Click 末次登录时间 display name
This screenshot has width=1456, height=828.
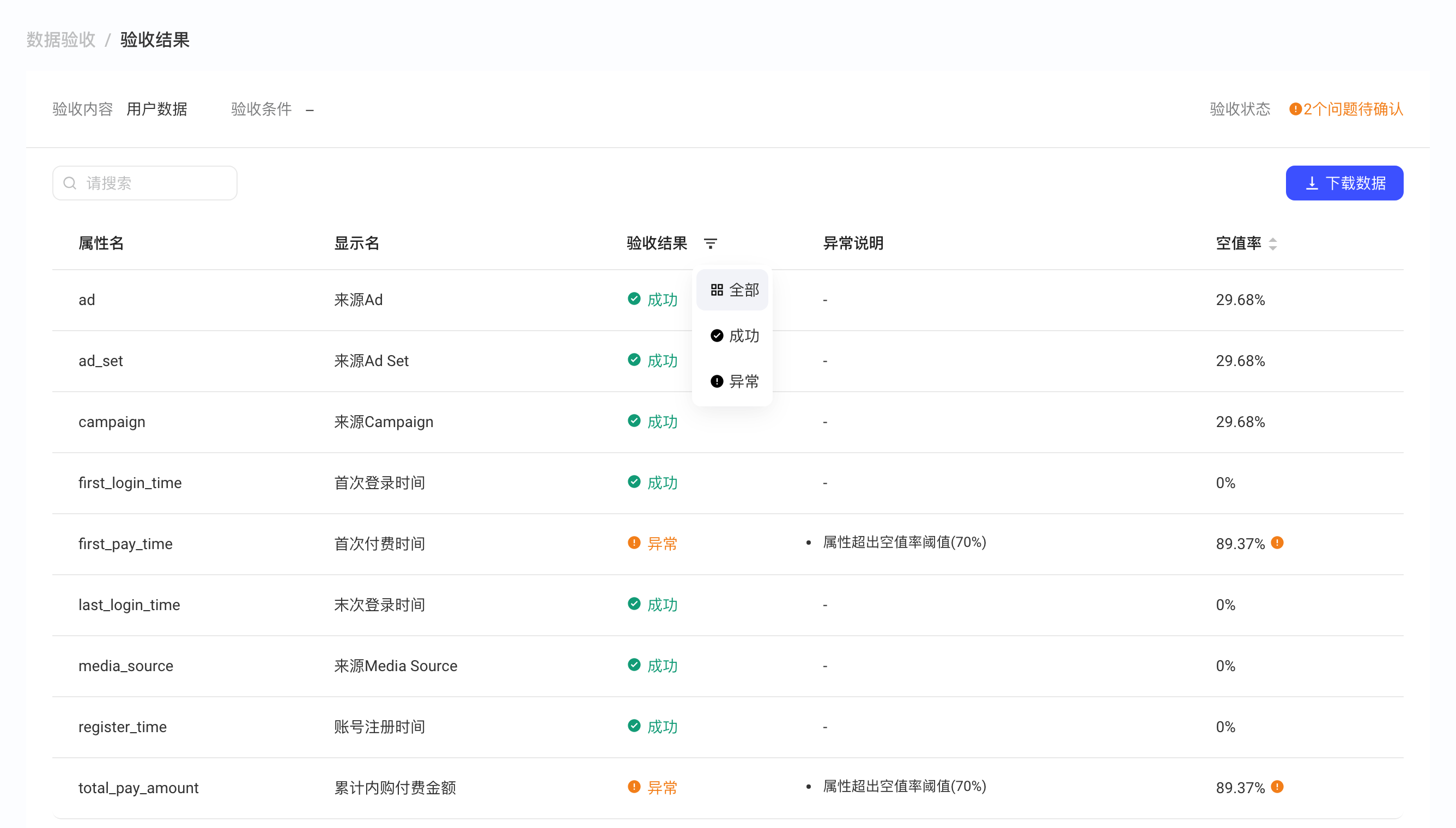click(380, 605)
